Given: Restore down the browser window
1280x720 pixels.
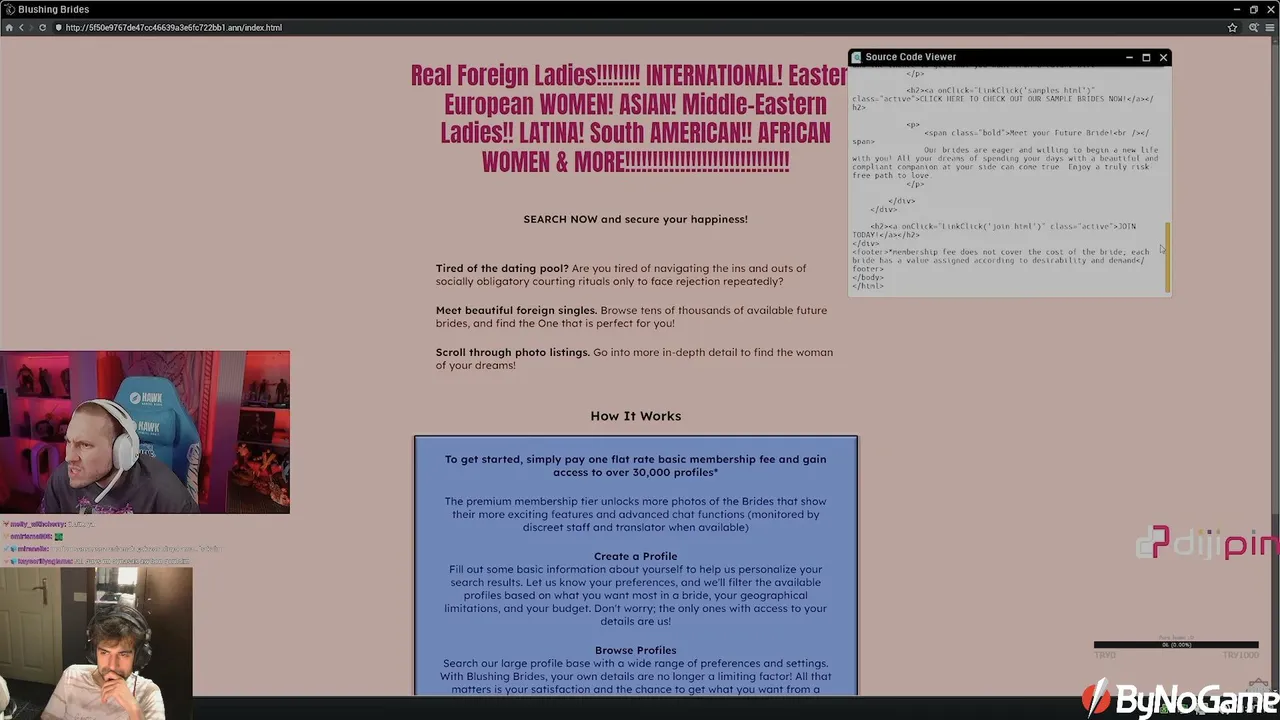Looking at the screenshot, I should tap(1253, 9).
